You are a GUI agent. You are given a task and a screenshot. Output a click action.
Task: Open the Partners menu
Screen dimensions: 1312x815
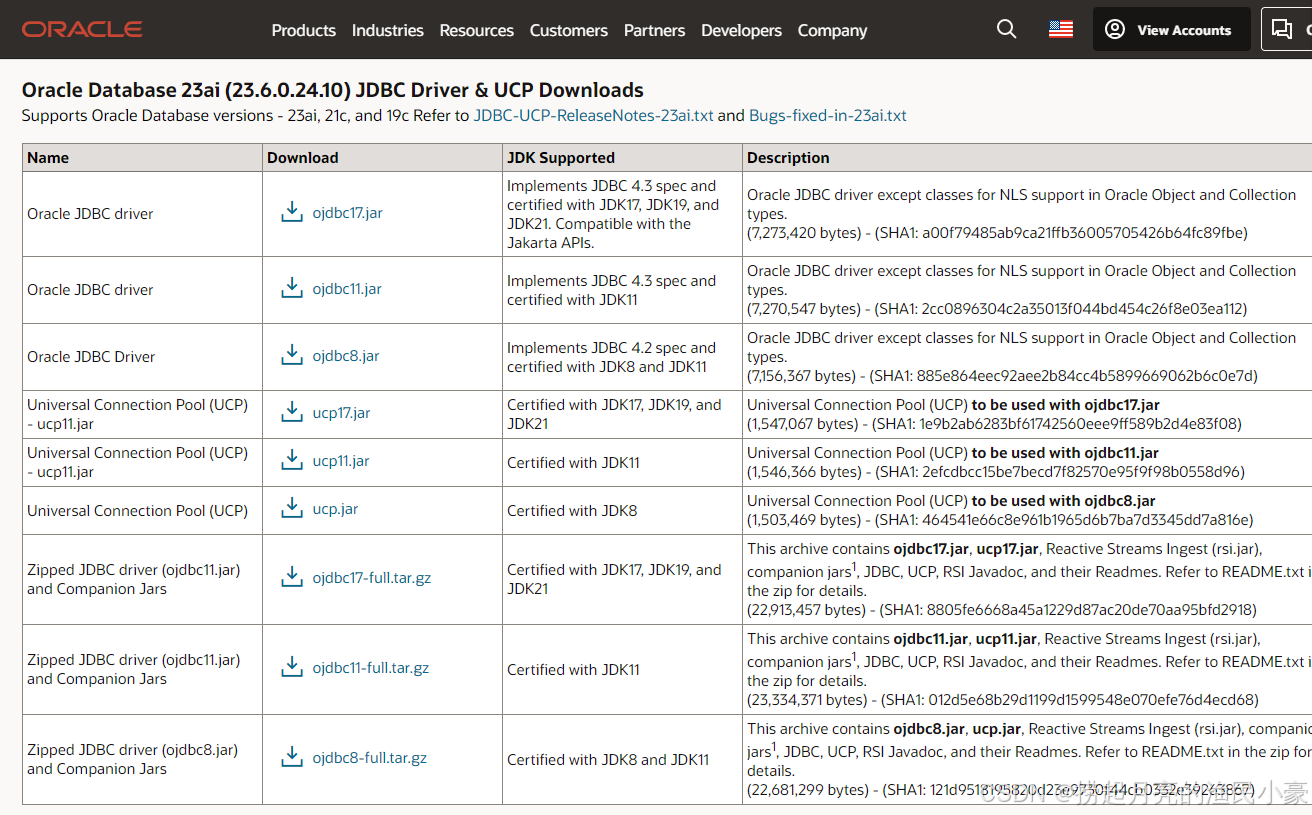(x=655, y=30)
